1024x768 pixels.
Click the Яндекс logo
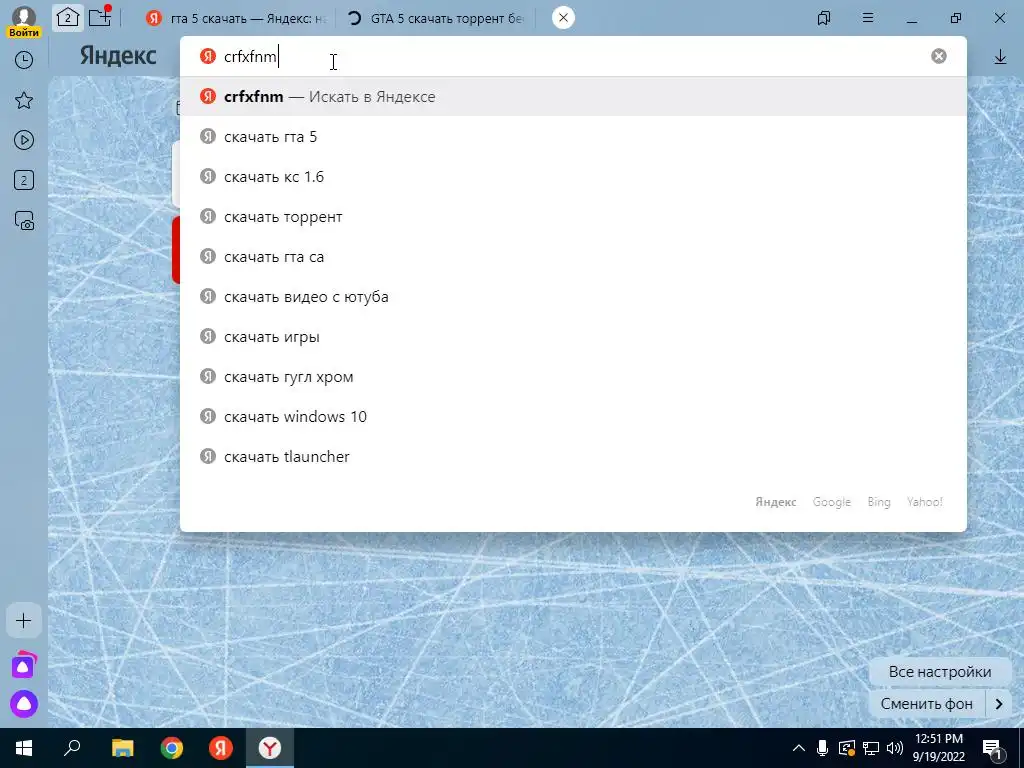(118, 56)
